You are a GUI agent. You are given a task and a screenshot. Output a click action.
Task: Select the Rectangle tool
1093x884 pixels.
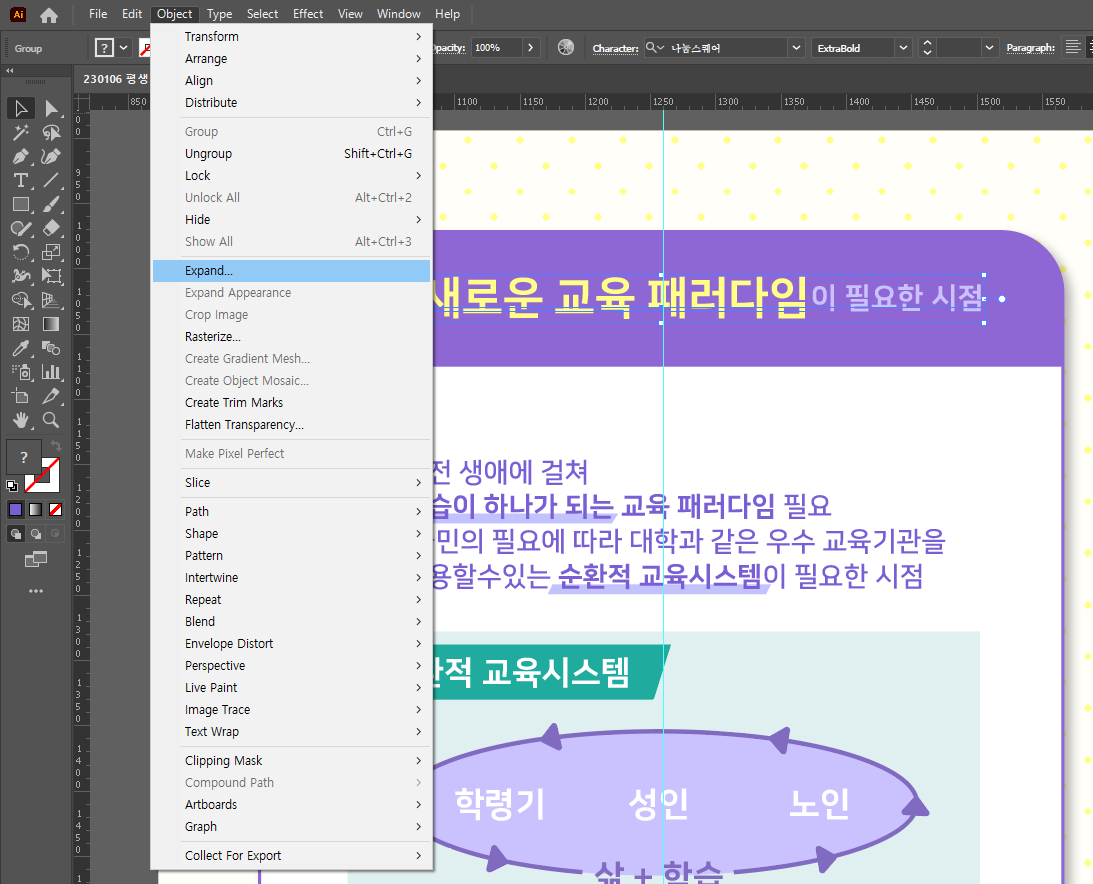(x=21, y=204)
